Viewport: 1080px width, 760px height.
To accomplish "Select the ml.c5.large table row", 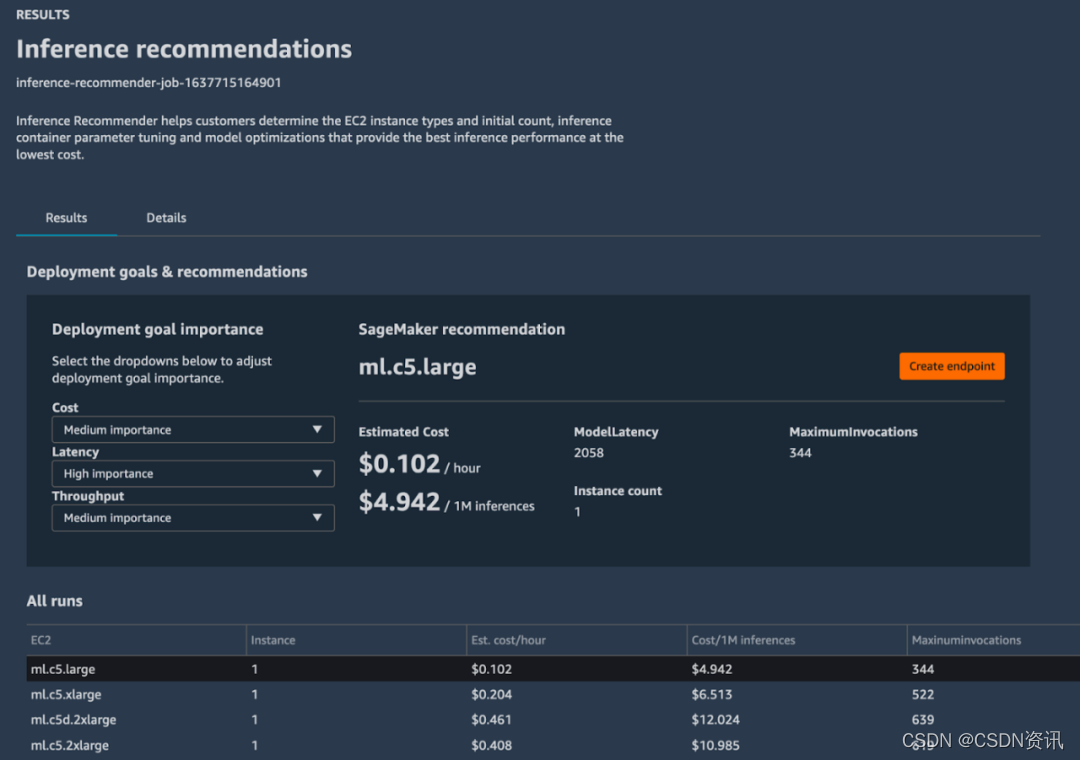I will click(553, 669).
